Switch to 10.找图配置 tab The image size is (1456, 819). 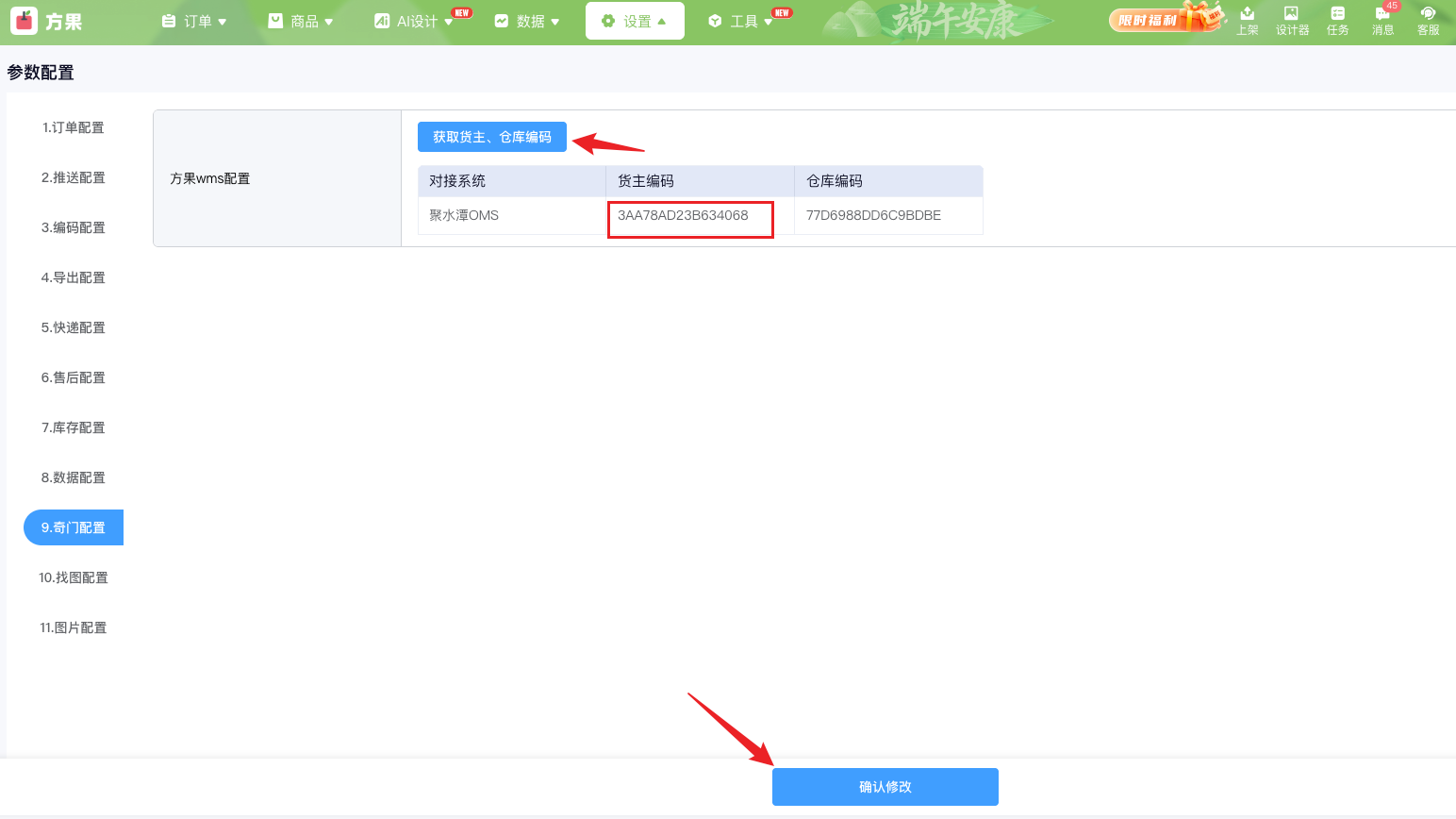74,577
